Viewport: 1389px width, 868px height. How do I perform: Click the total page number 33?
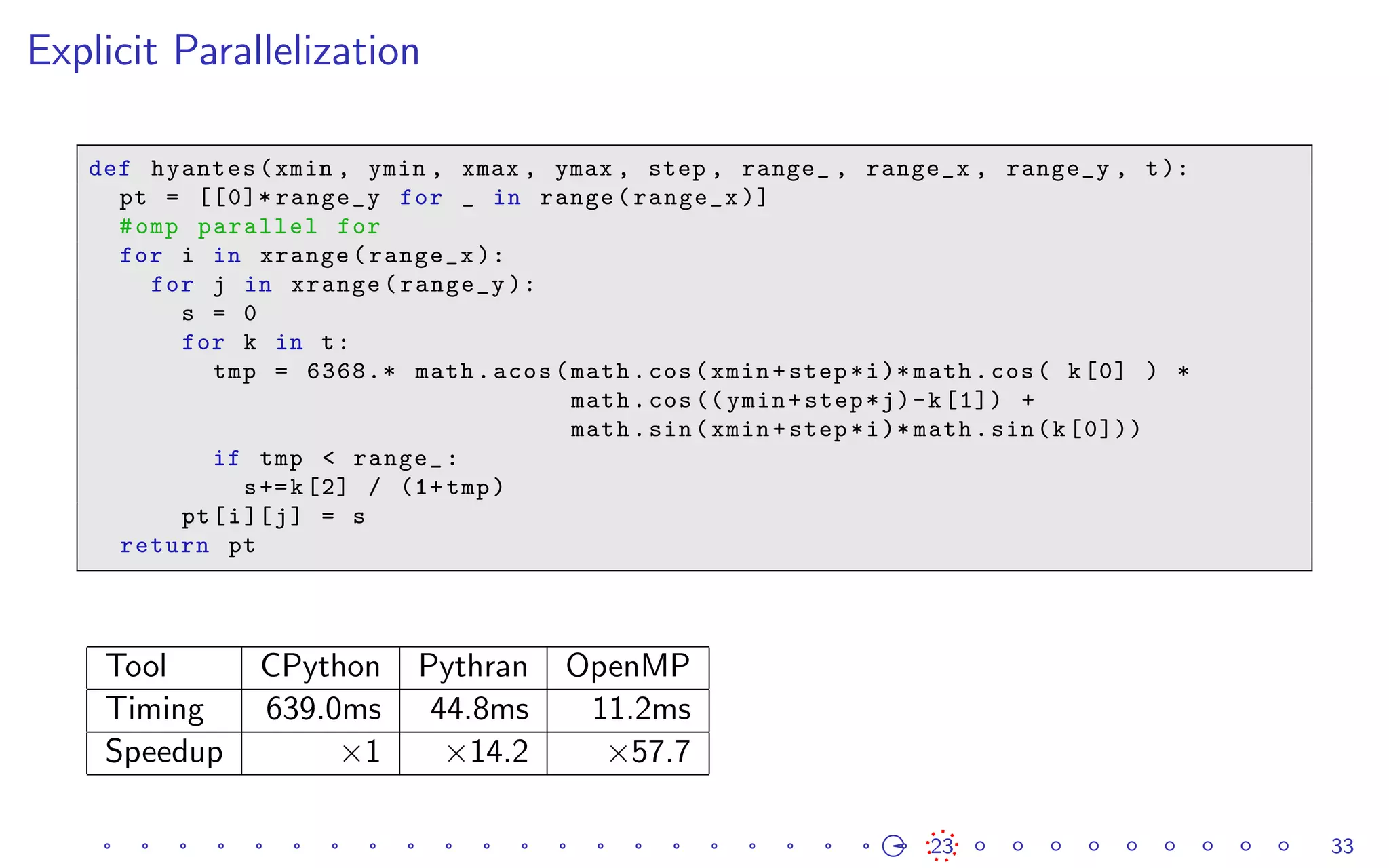(1342, 846)
